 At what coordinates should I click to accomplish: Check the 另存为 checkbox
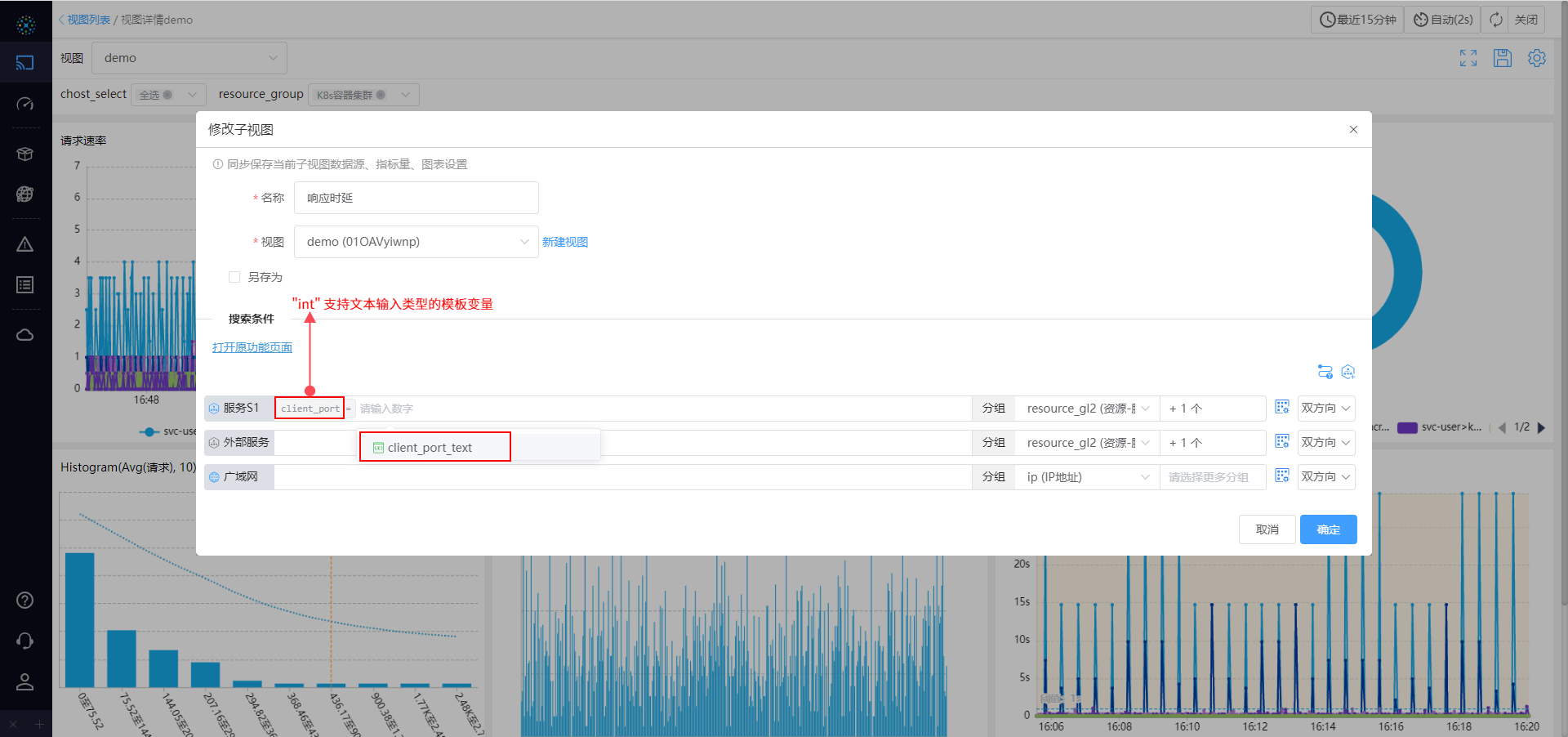234,277
